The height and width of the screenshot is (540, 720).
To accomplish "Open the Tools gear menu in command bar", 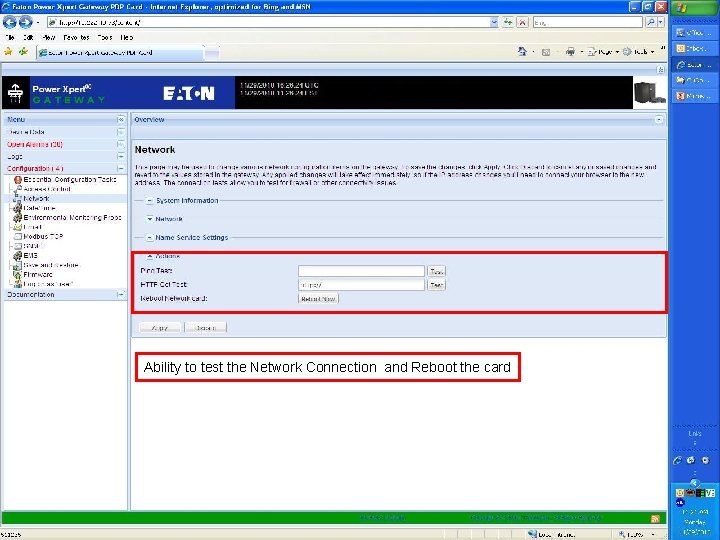I will [638, 52].
